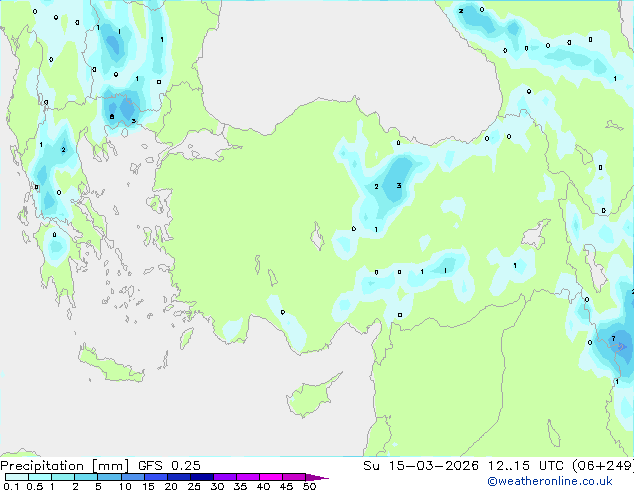Screen dimensions: 634x490
Task: Click the 40–45 mm magenta legend box
Action: (x=271, y=477)
